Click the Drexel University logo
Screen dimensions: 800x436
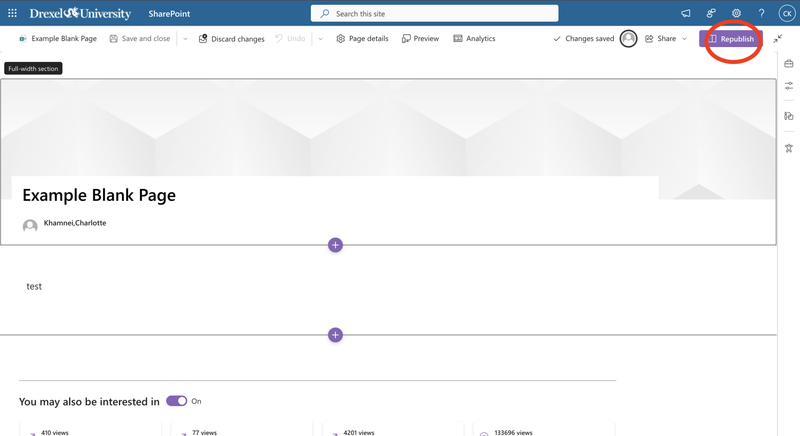pos(80,13)
